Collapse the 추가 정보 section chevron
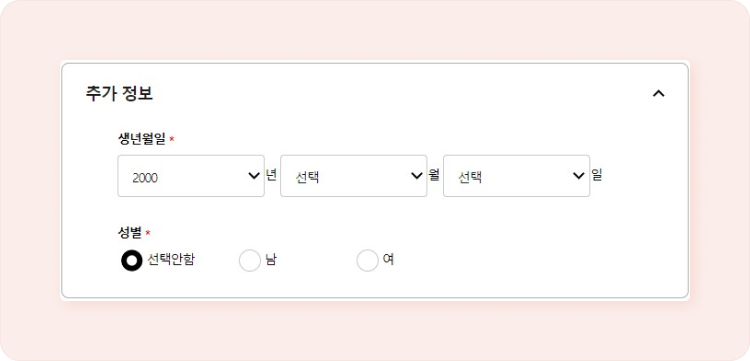750x361 pixels. coord(659,94)
